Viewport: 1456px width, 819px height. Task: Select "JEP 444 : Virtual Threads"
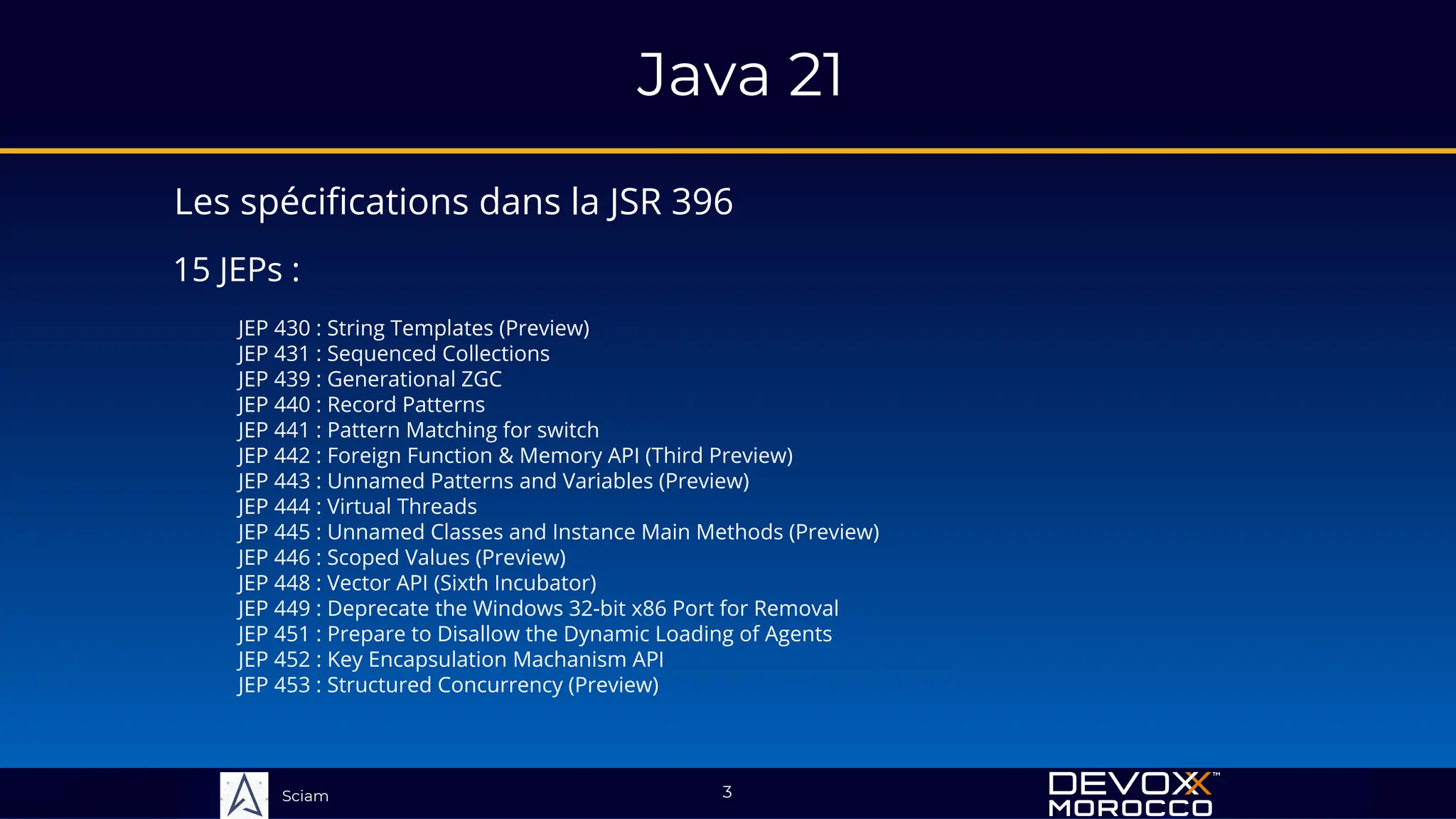tap(358, 507)
